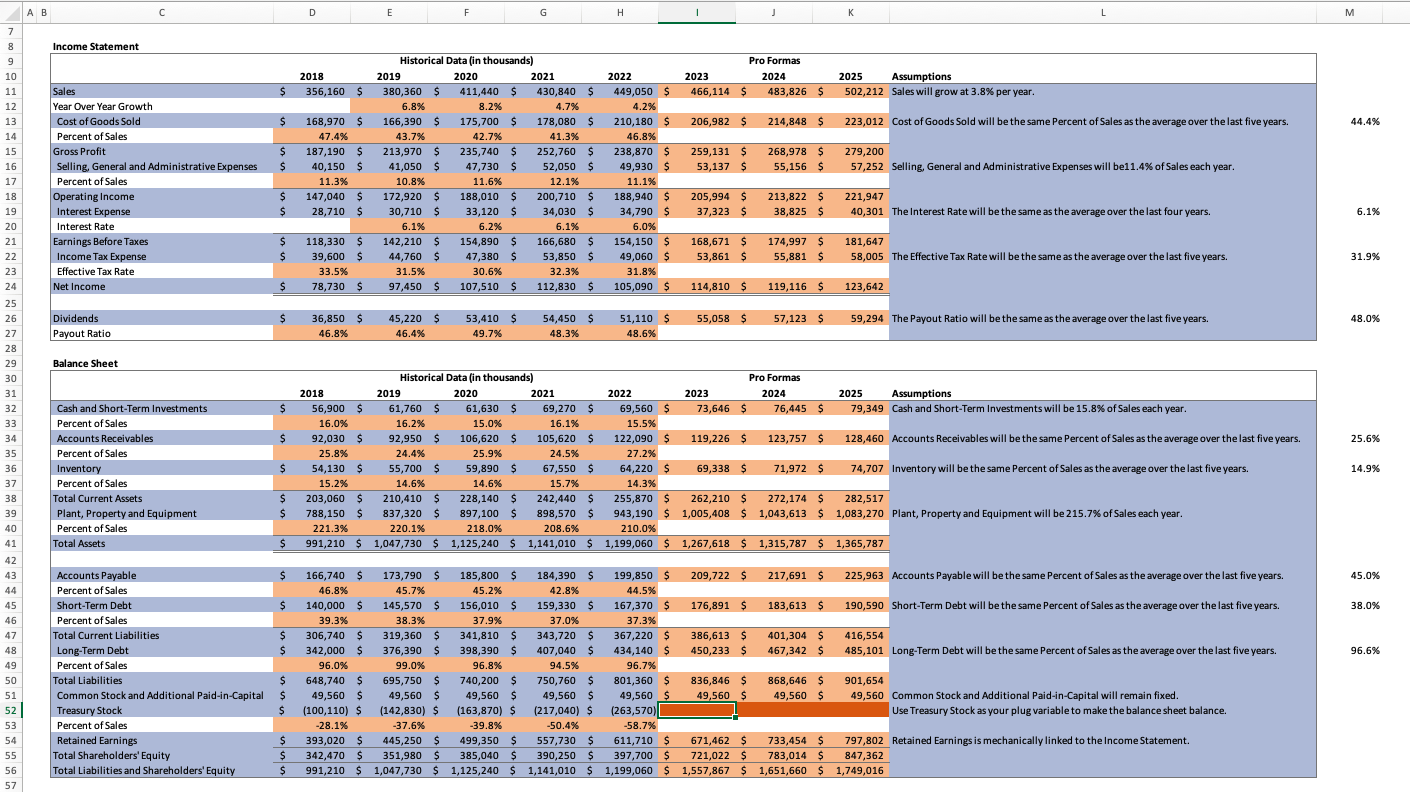Click the "Inventory" label cell
Viewport: 1410px width, 792px height.
click(x=79, y=468)
